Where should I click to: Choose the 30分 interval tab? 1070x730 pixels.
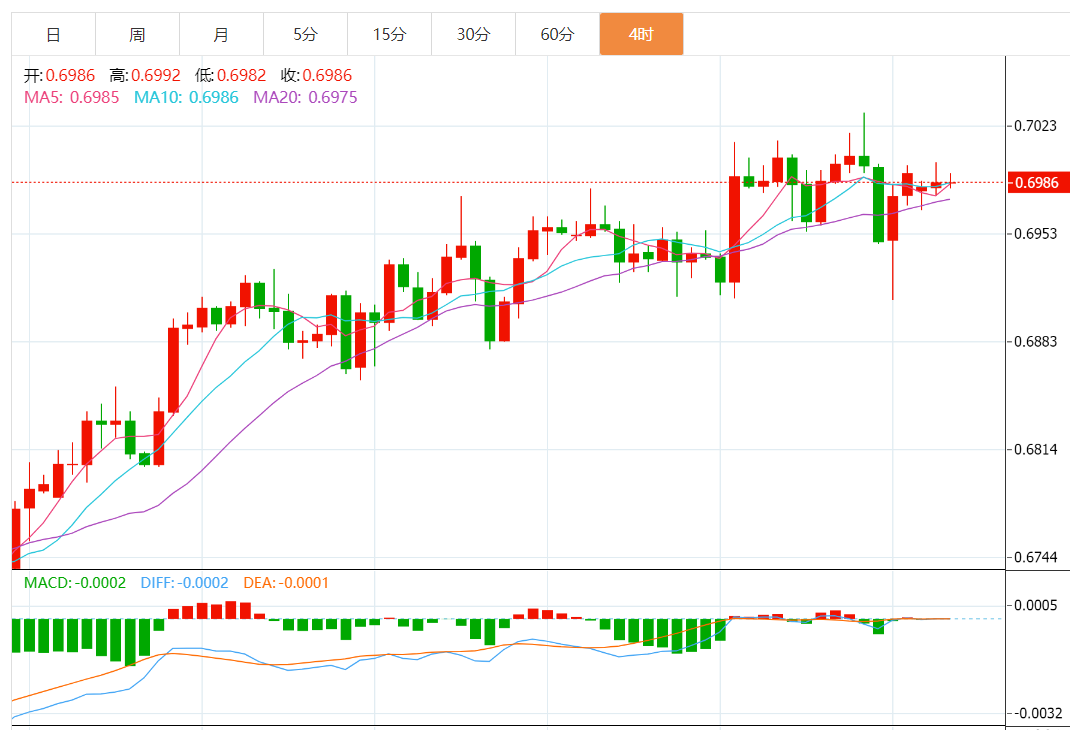(x=474, y=35)
